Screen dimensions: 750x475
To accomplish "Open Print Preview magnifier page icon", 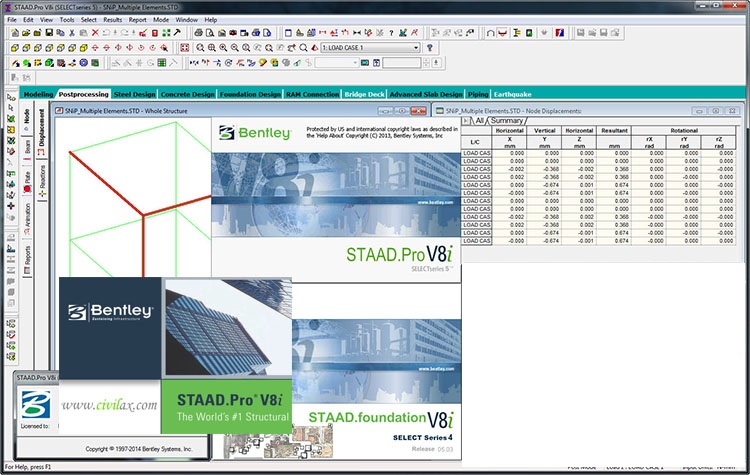I will [x=210, y=33].
